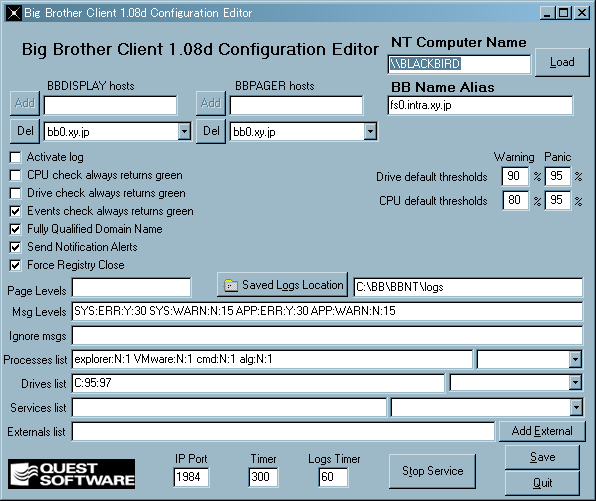Click the Add External button

(x=542, y=431)
